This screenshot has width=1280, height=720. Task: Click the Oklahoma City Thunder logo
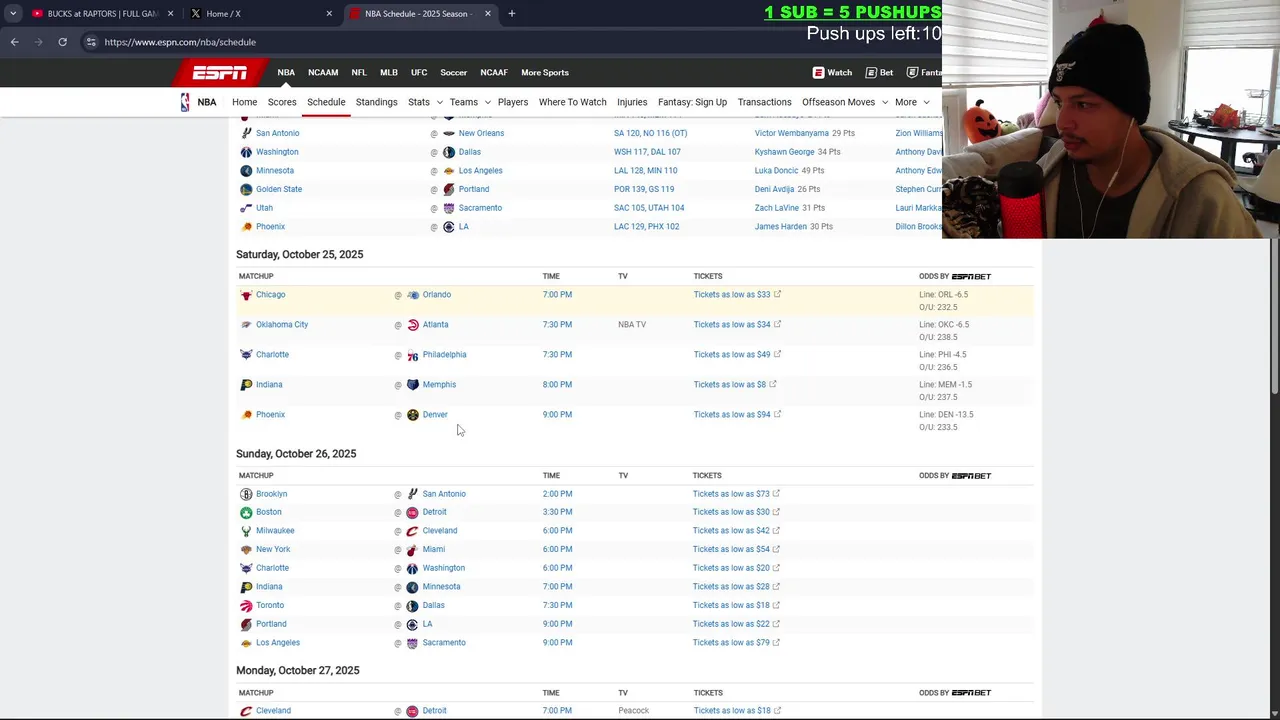[x=246, y=325]
